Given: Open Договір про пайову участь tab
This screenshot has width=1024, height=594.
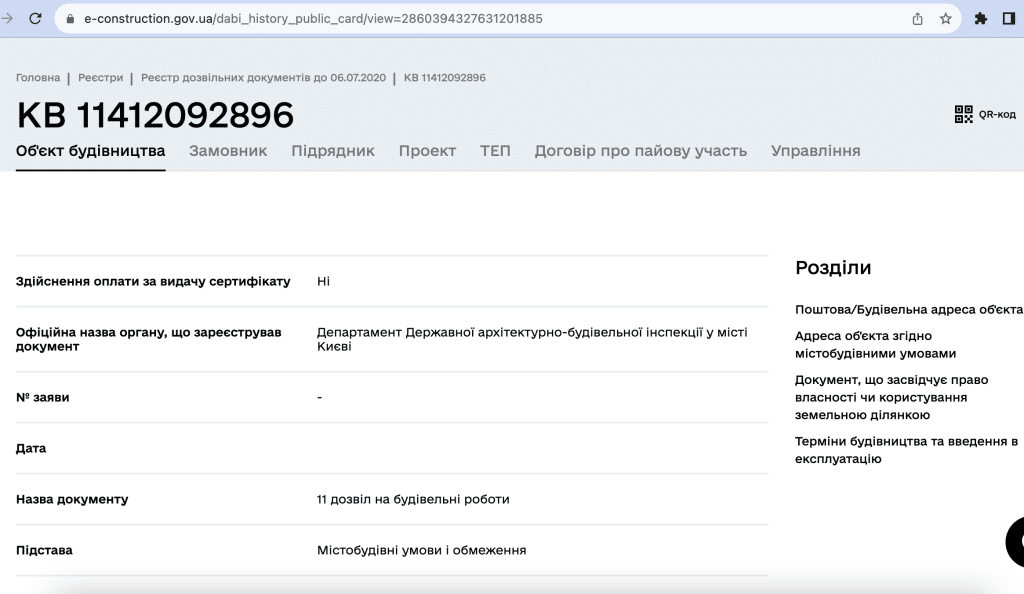Looking at the screenshot, I should click(x=640, y=151).
